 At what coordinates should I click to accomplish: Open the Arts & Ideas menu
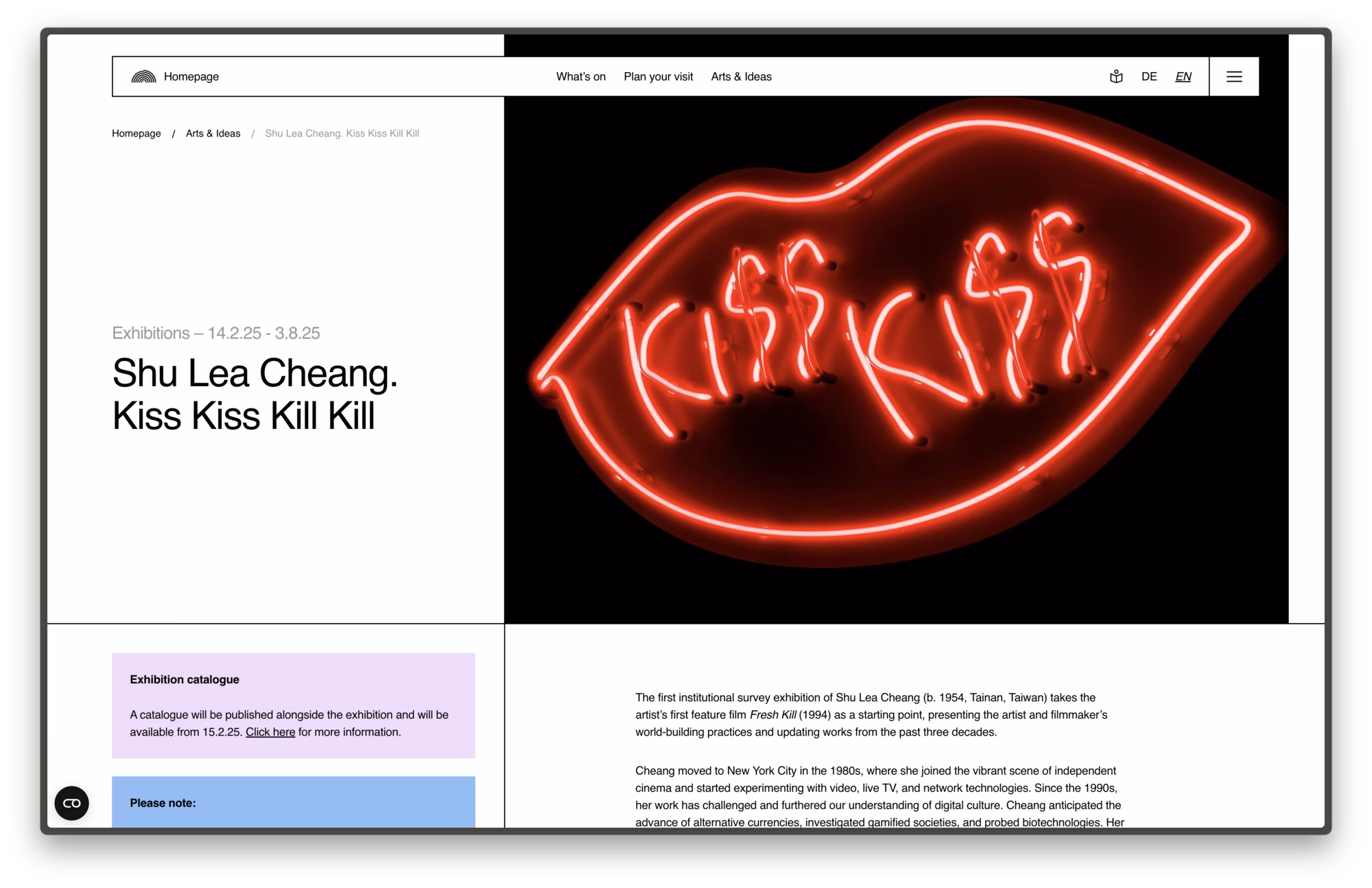(742, 77)
